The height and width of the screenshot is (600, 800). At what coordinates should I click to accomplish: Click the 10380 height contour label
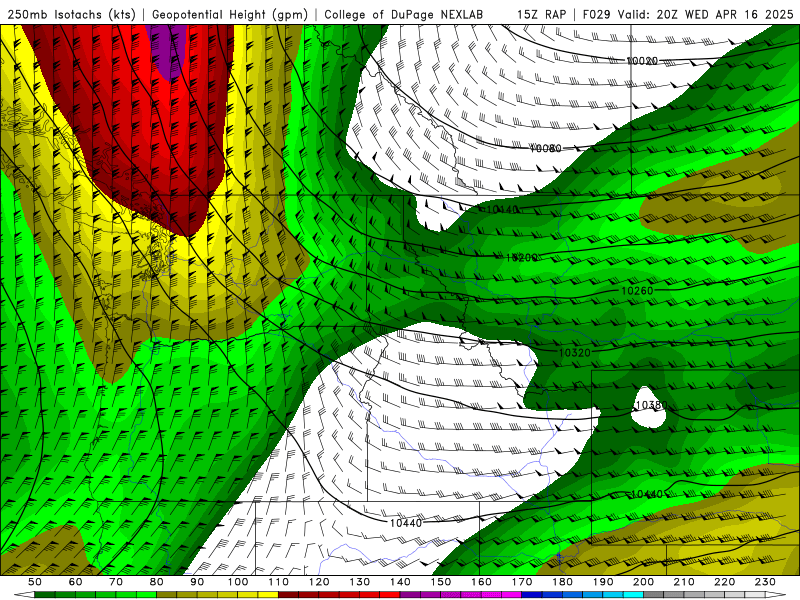(x=651, y=405)
